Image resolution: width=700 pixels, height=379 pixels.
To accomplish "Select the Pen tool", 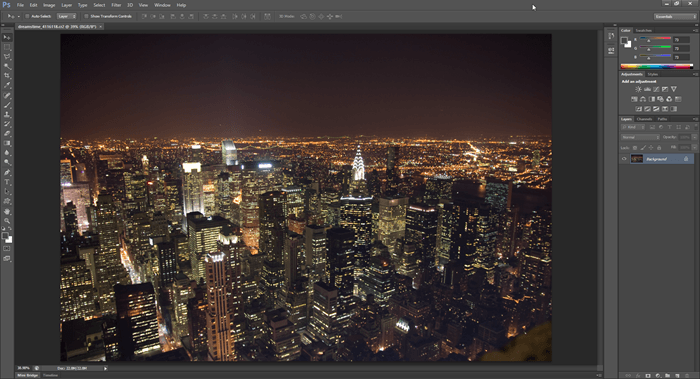I will tap(7, 173).
